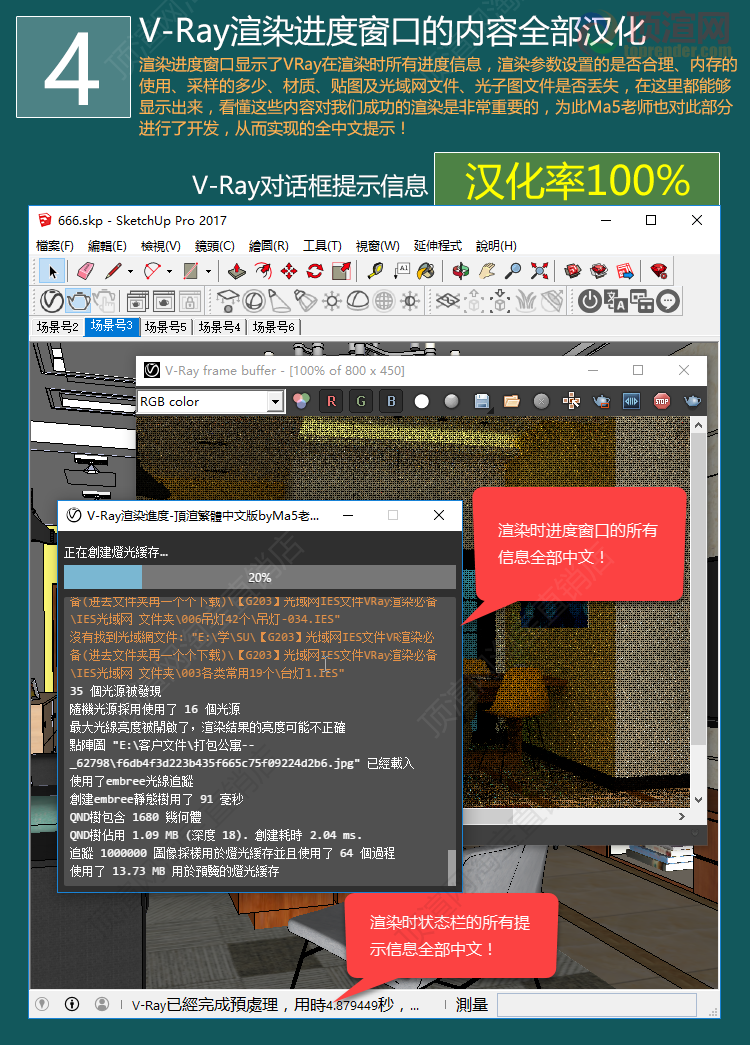Open the 鏡頭(C) menu
750x1045 pixels.
click(215, 246)
